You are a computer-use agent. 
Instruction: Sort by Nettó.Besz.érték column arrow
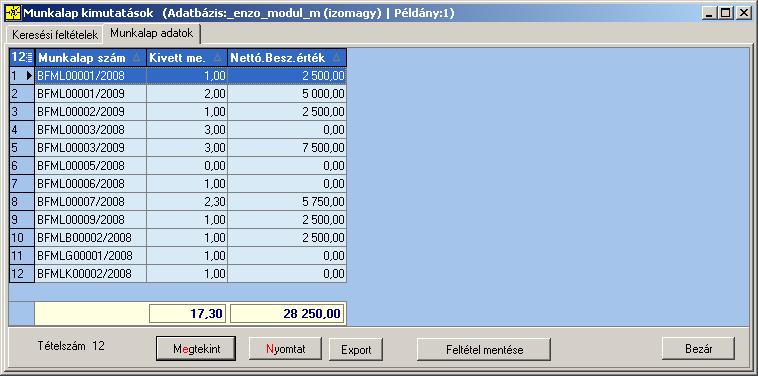click(x=337, y=58)
